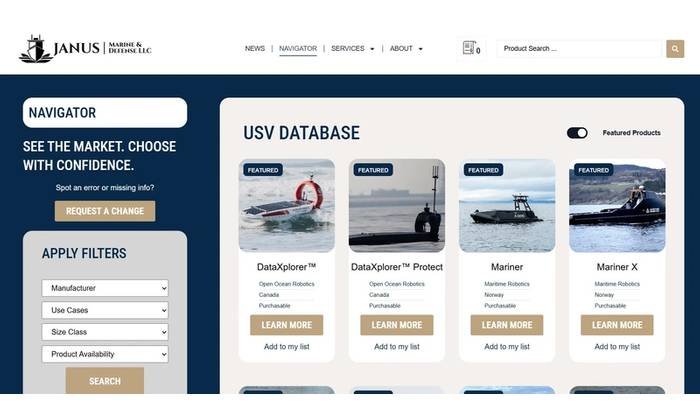Click the Janus Marine & Defense logo
Image resolution: width=700 pixels, height=420 pixels.
click(85, 48)
